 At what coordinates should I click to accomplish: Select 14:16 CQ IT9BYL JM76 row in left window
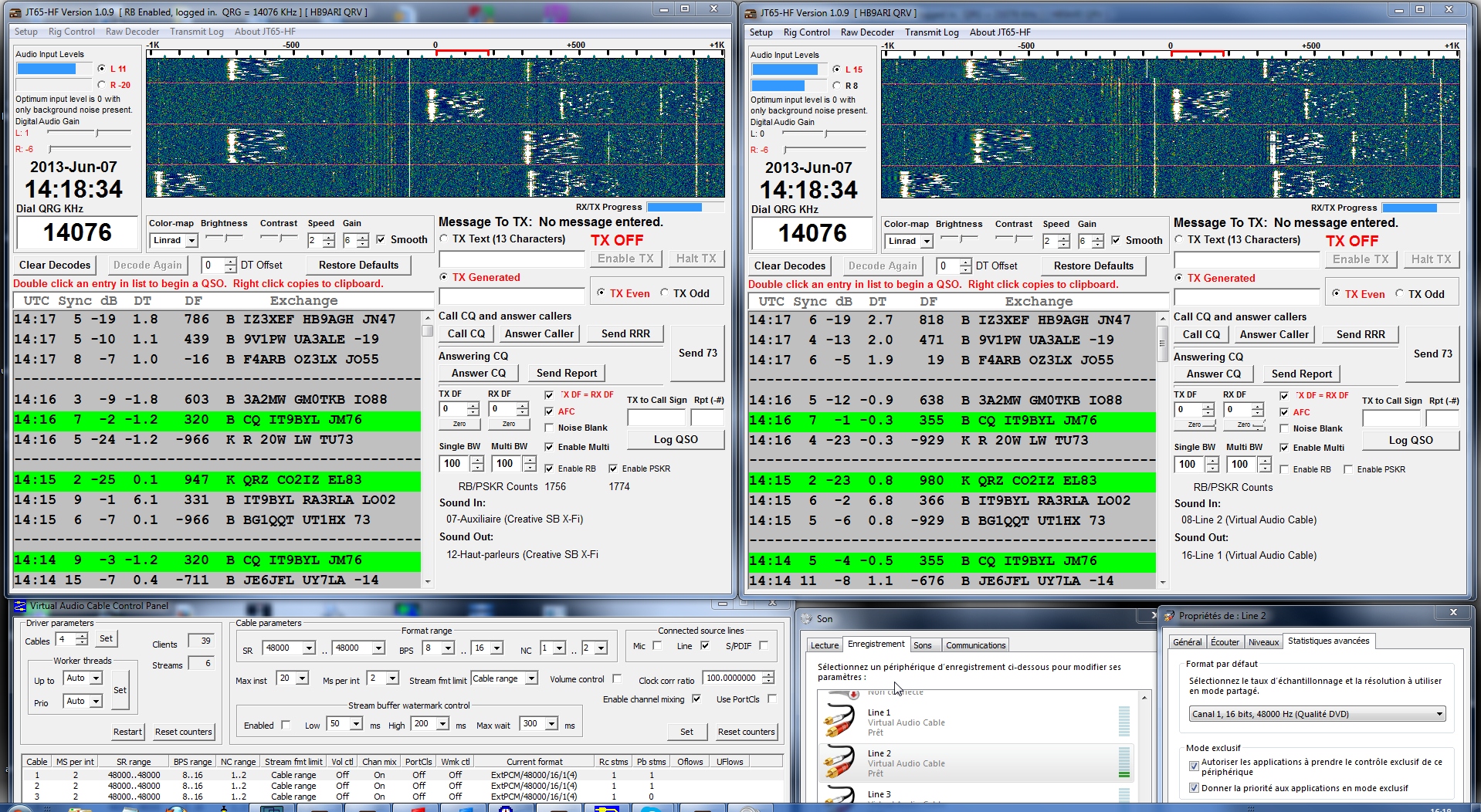(x=217, y=419)
